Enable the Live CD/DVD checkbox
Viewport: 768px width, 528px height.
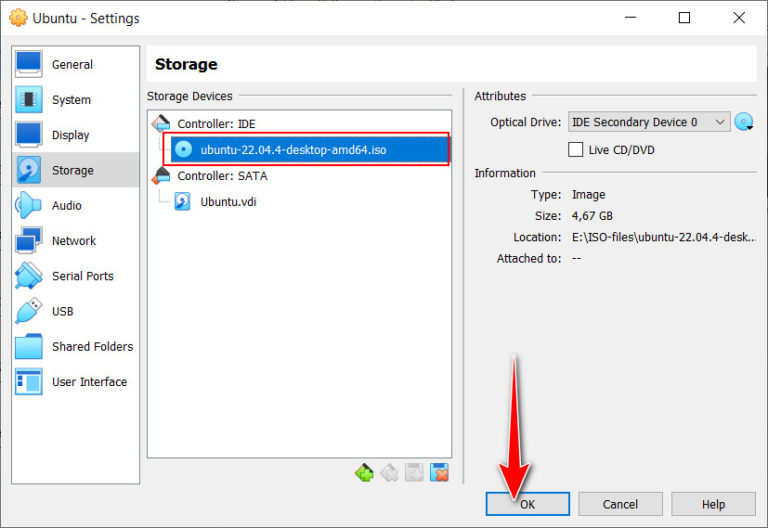[x=576, y=149]
